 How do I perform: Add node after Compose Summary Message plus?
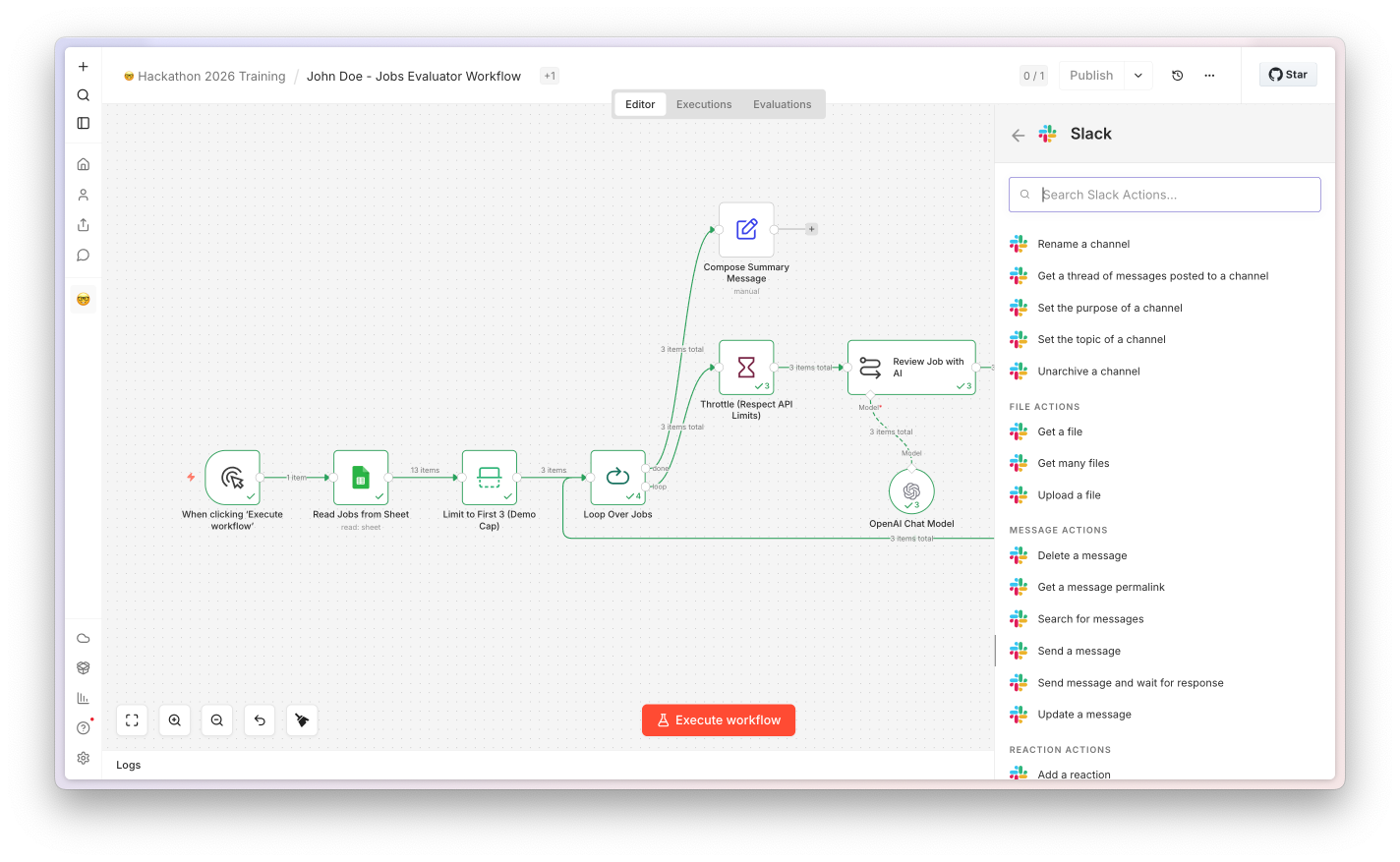[x=811, y=229]
